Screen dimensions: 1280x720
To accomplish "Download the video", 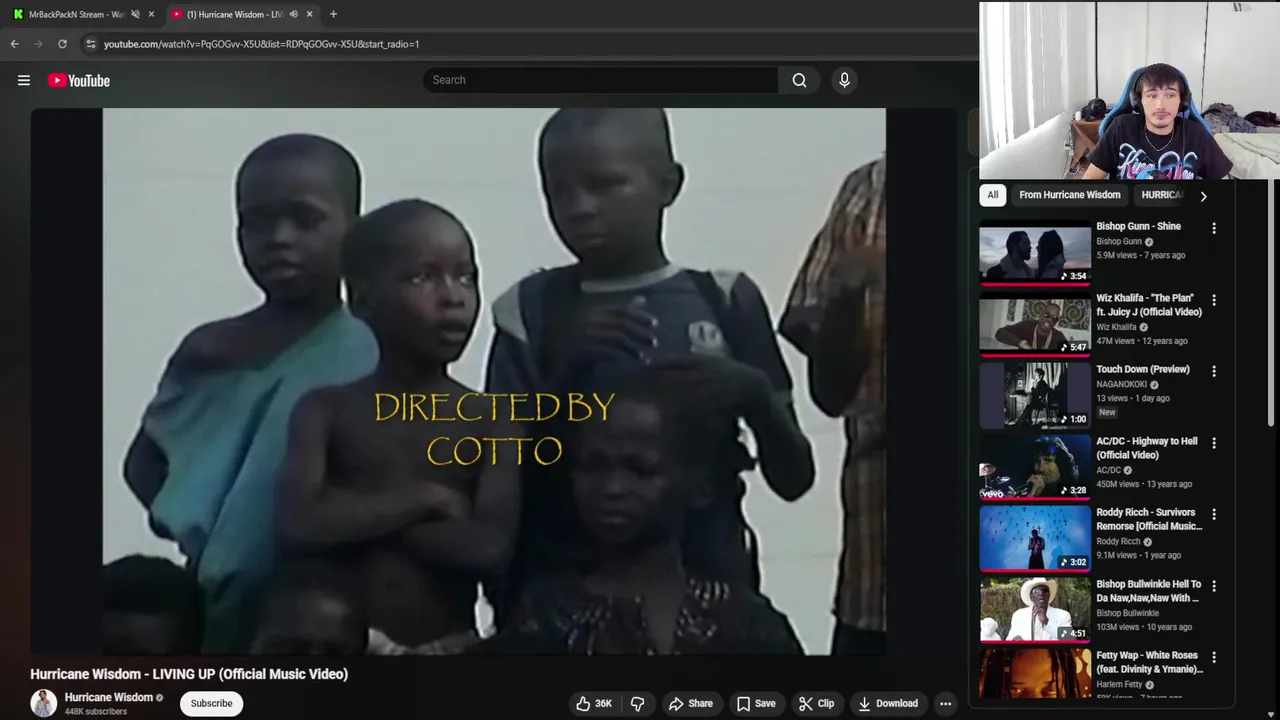I will click(888, 703).
